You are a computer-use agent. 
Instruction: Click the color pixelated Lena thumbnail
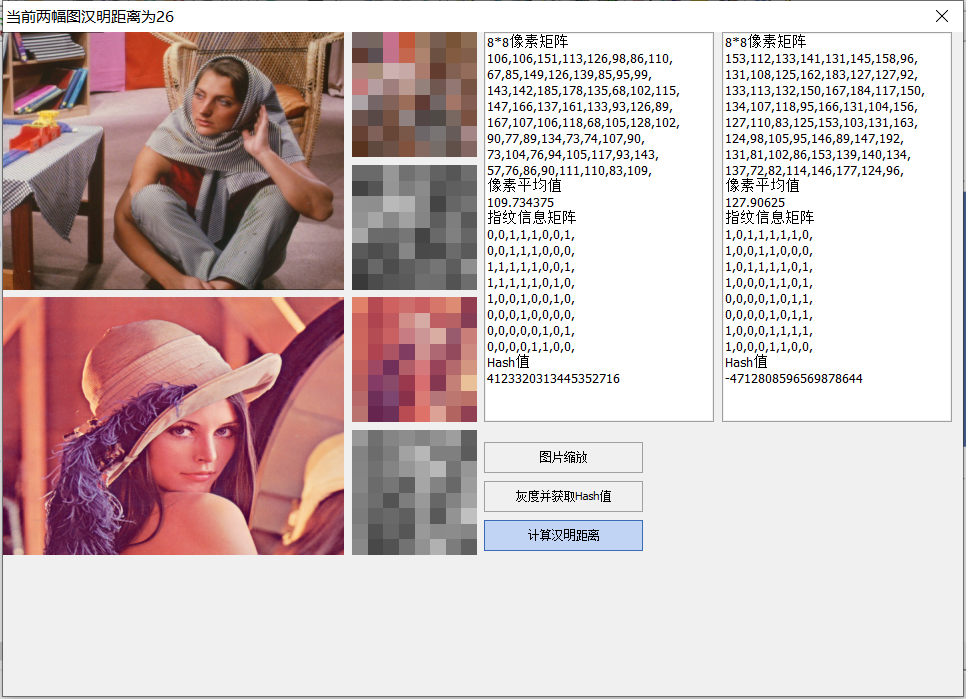[415, 360]
